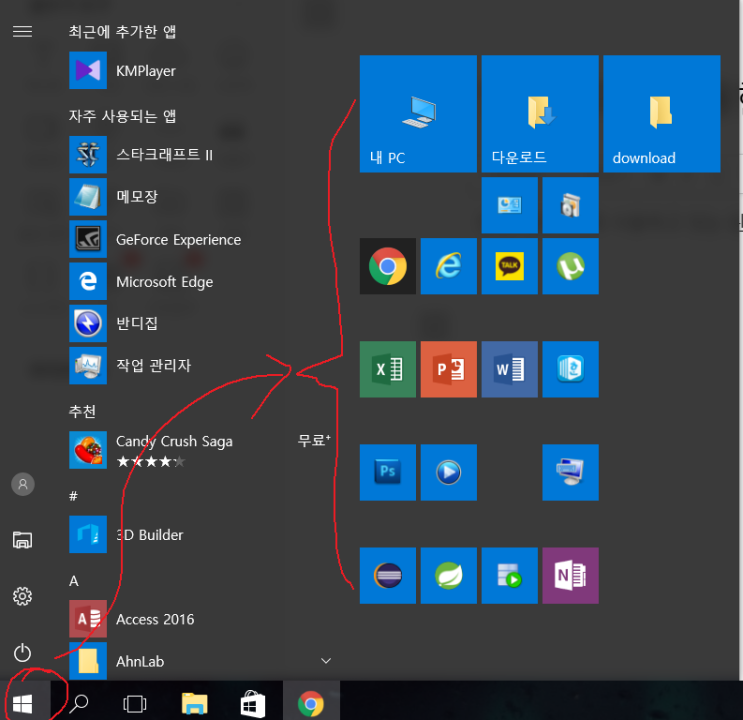Open the programs installer box tile

(571, 205)
